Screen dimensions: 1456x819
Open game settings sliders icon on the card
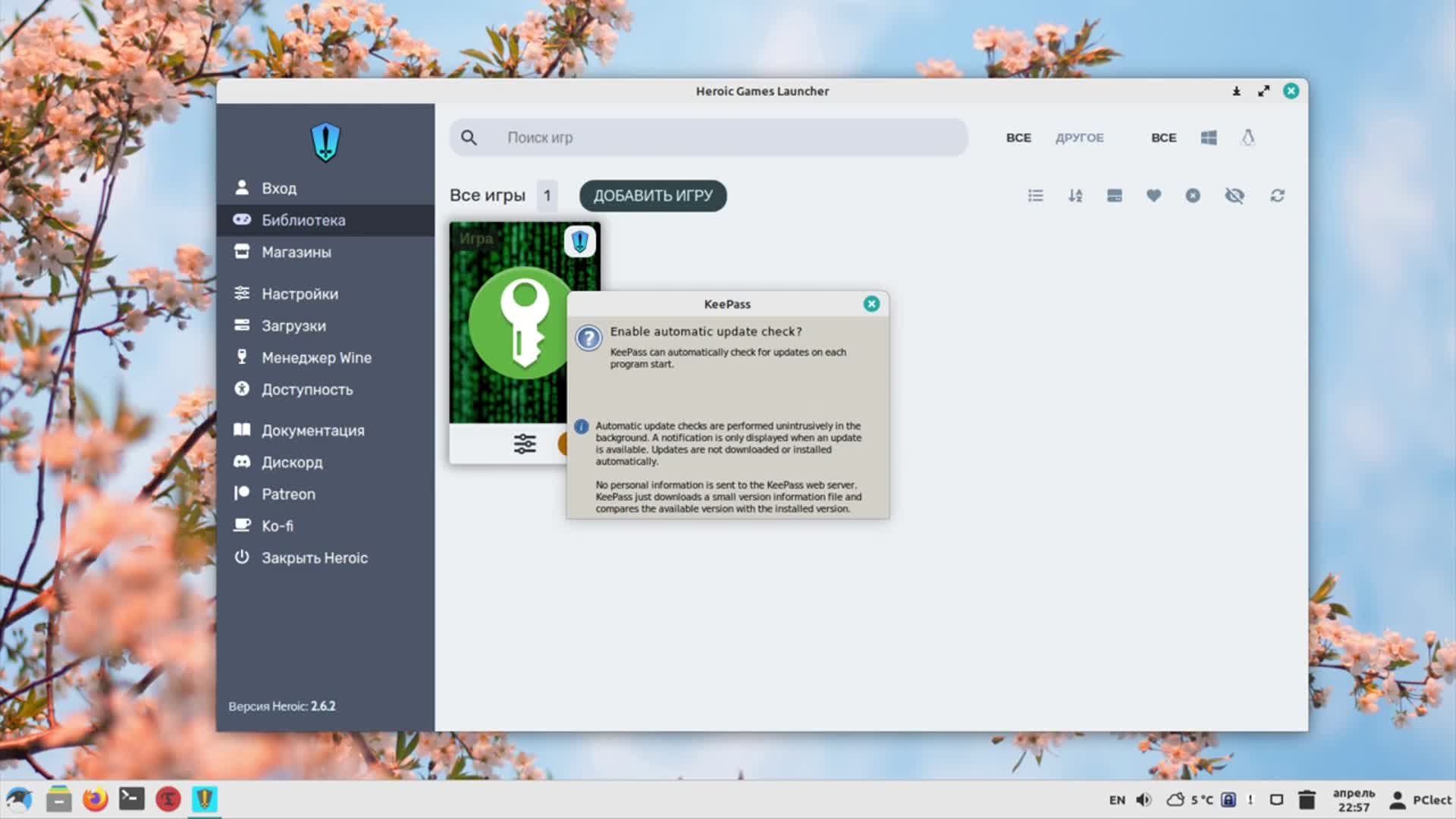525,444
